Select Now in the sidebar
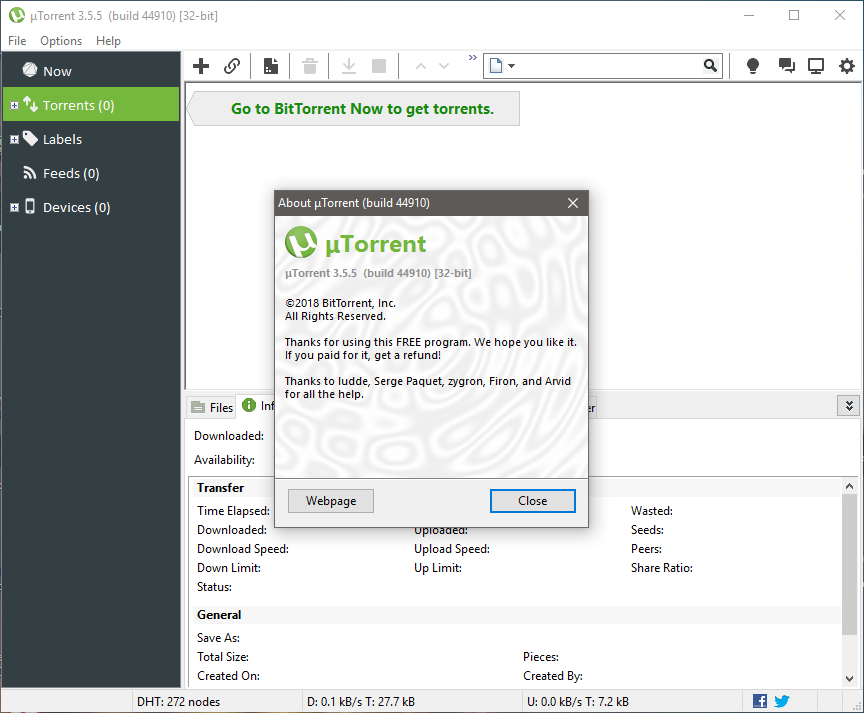The height and width of the screenshot is (713, 864). pyautogui.click(x=91, y=71)
